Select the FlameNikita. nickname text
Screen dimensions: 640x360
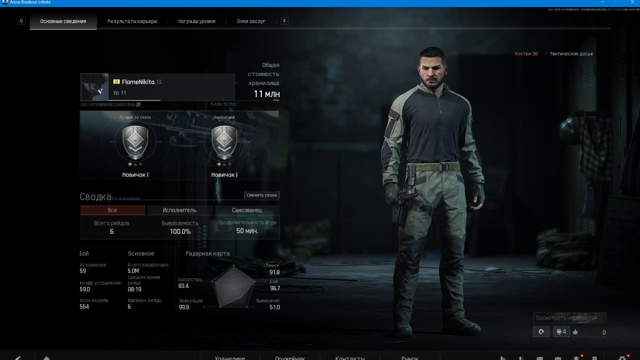(x=138, y=82)
